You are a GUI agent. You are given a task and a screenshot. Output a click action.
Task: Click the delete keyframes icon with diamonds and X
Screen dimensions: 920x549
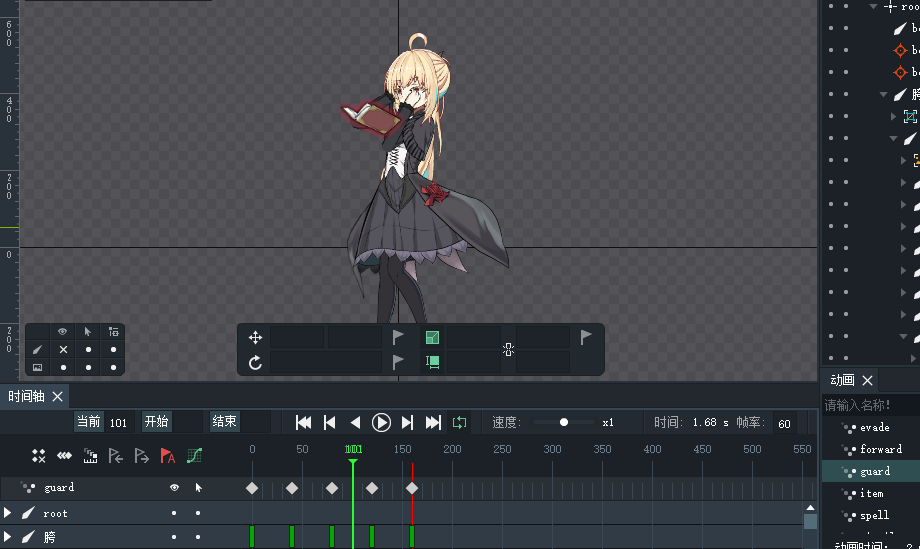pyautogui.click(x=39, y=456)
